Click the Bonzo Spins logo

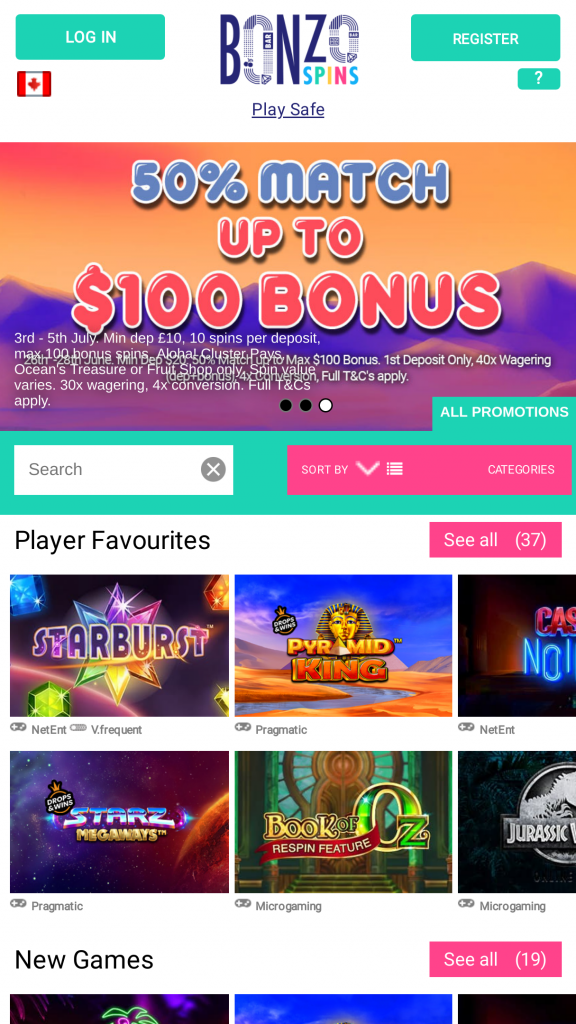(x=289, y=50)
